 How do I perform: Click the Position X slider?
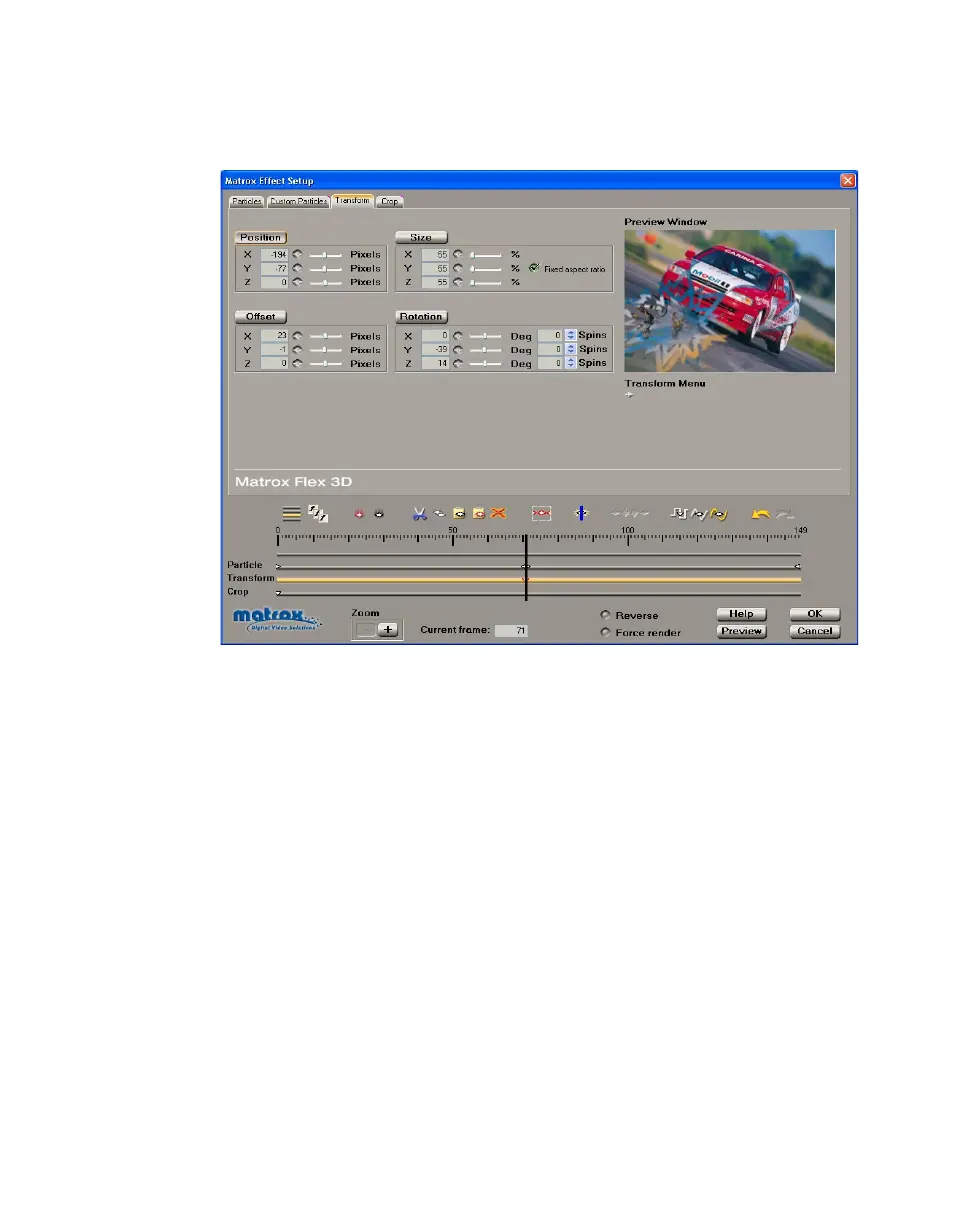click(x=325, y=254)
